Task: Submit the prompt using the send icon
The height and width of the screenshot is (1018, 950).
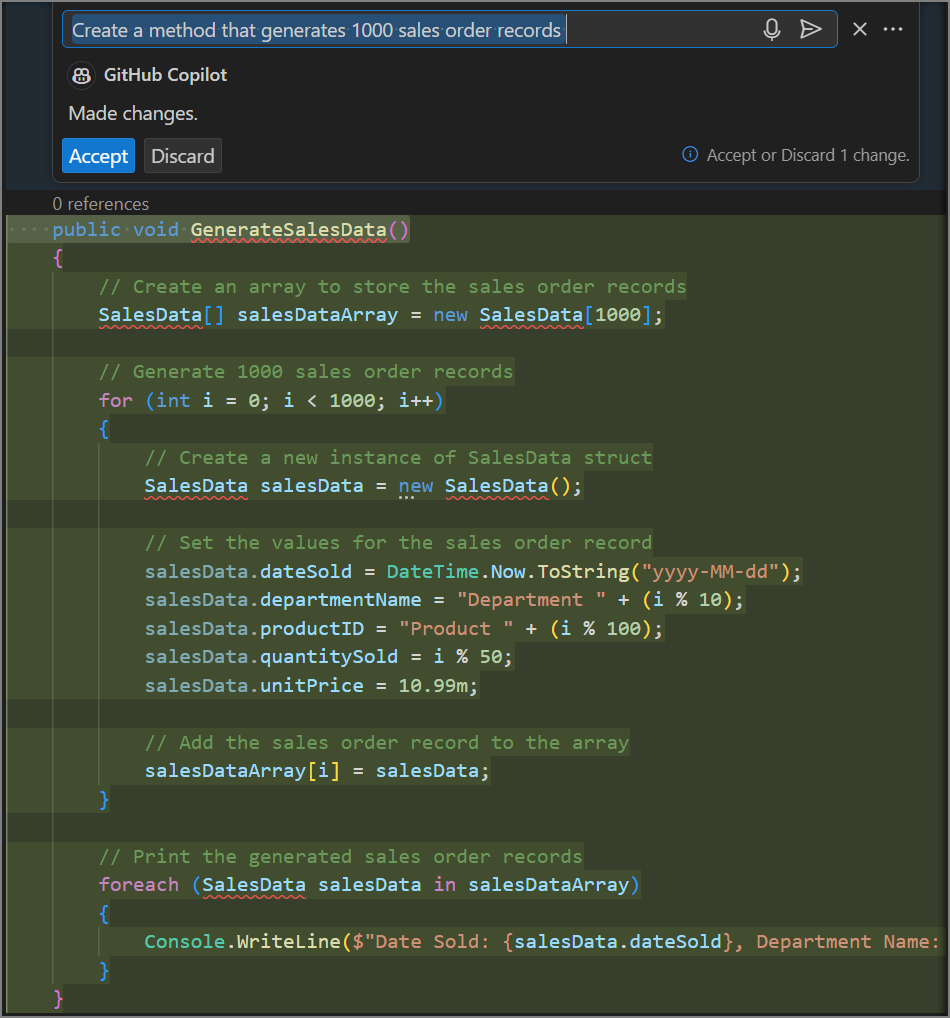Action: pos(812,29)
